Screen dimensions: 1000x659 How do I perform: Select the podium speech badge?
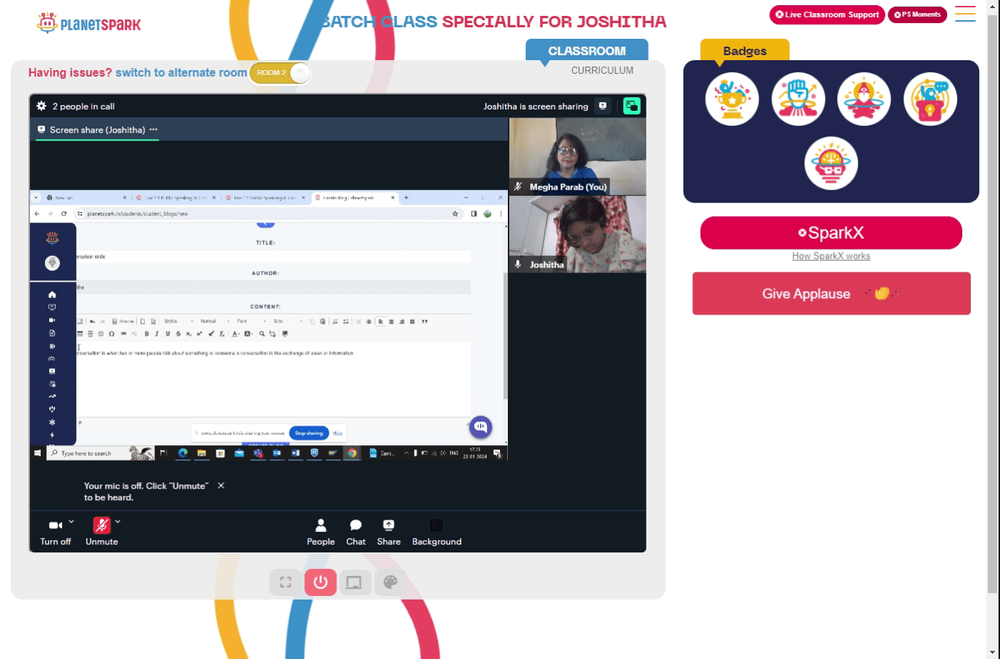pyautogui.click(x=930, y=99)
